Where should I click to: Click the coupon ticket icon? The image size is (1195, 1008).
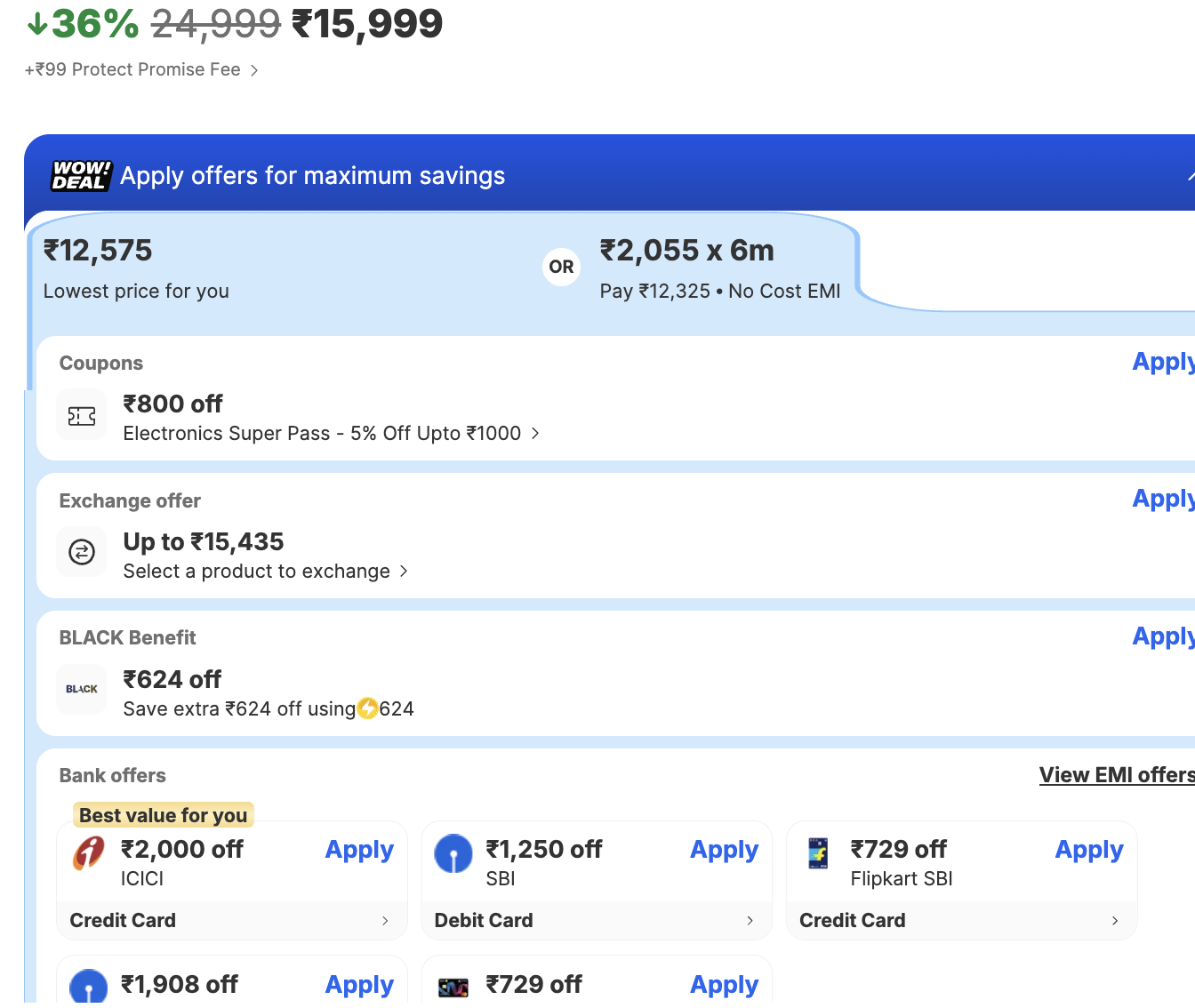82,416
